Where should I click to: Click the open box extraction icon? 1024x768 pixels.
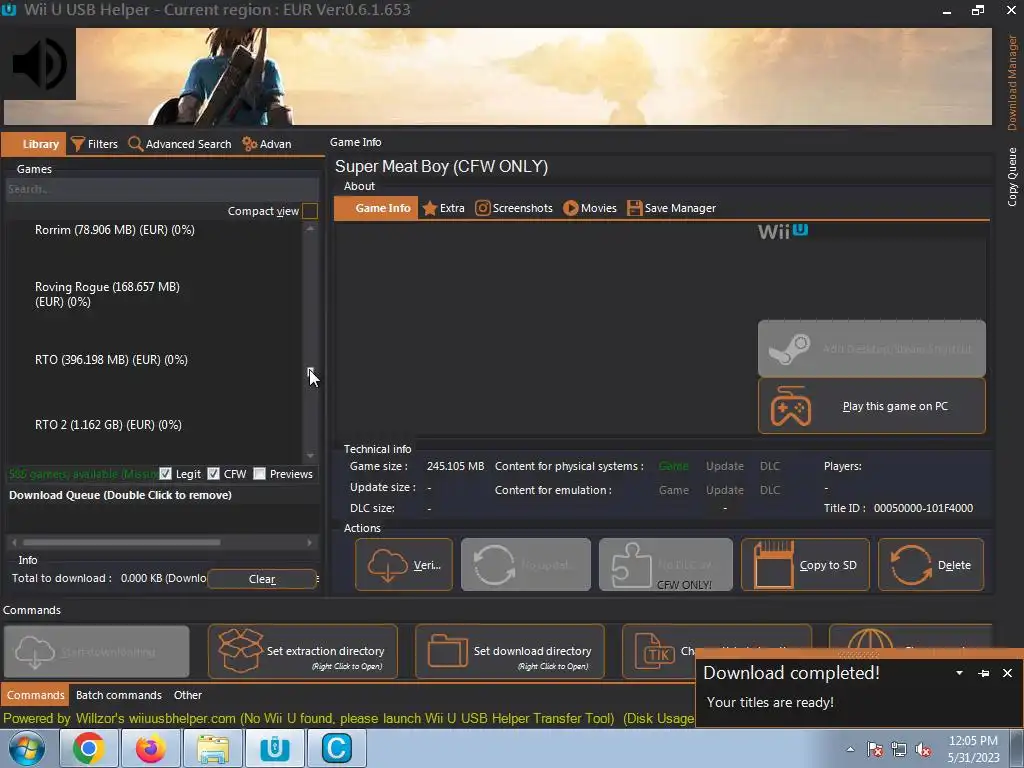(240, 650)
